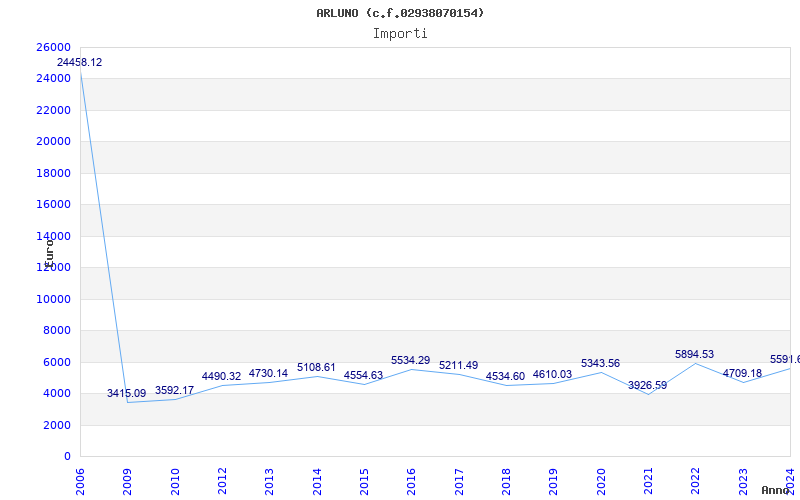
Task: Select the 5534.29 data label
Action: coord(411,361)
